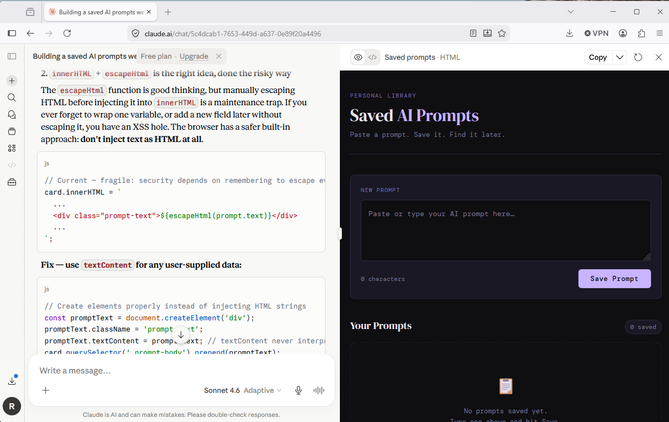The width and height of the screenshot is (669, 422).
Task: Start a new chat with plus icon
Action: click(x=12, y=81)
